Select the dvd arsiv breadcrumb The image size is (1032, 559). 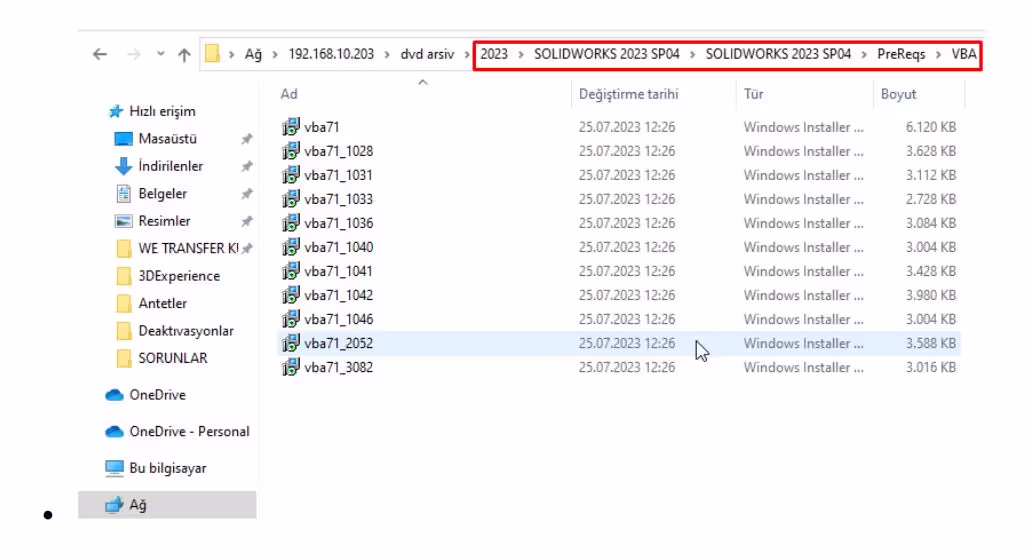[x=427, y=54]
